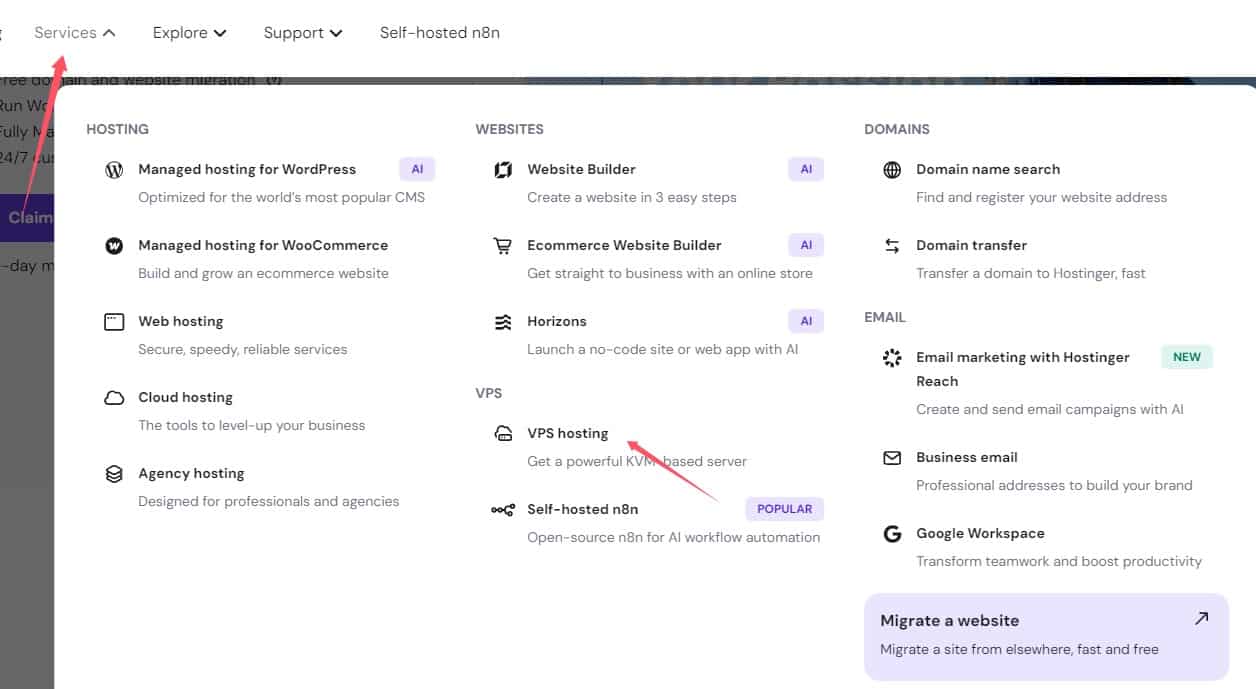
Task: Open the Domain transfer link
Action: (971, 245)
